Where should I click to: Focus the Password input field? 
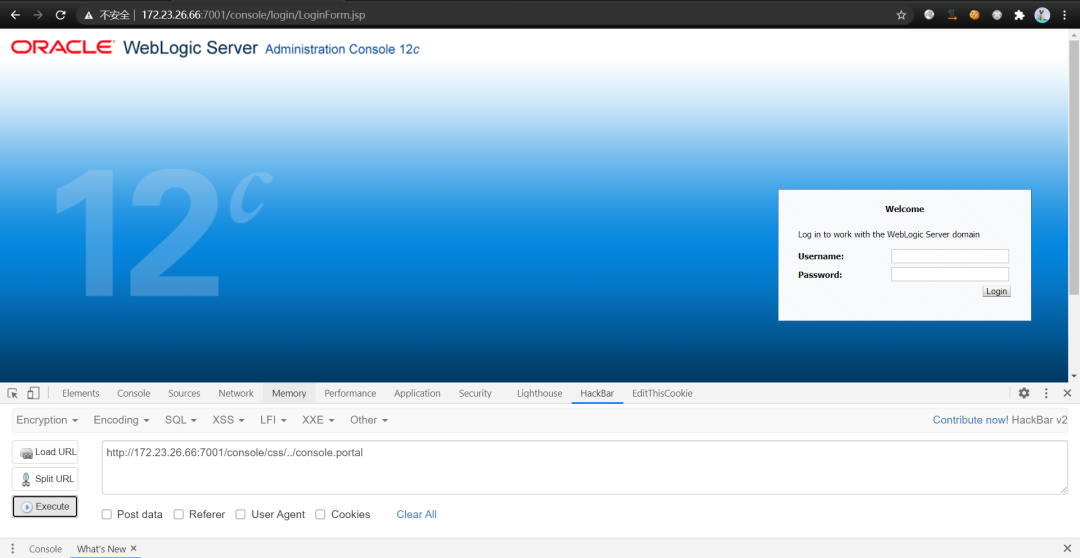tap(950, 274)
